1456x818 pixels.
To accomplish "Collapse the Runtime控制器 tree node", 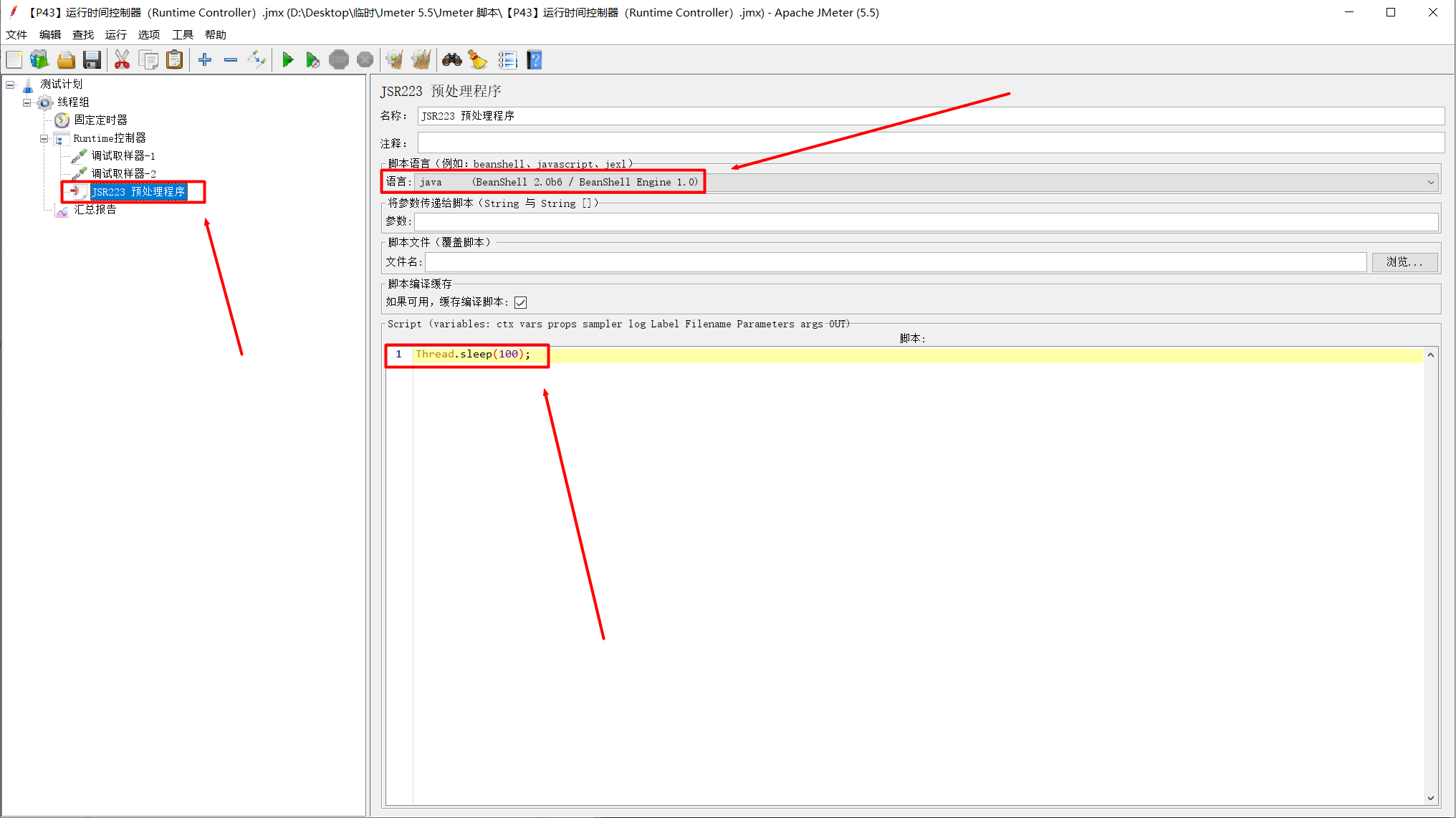I will click(x=44, y=138).
